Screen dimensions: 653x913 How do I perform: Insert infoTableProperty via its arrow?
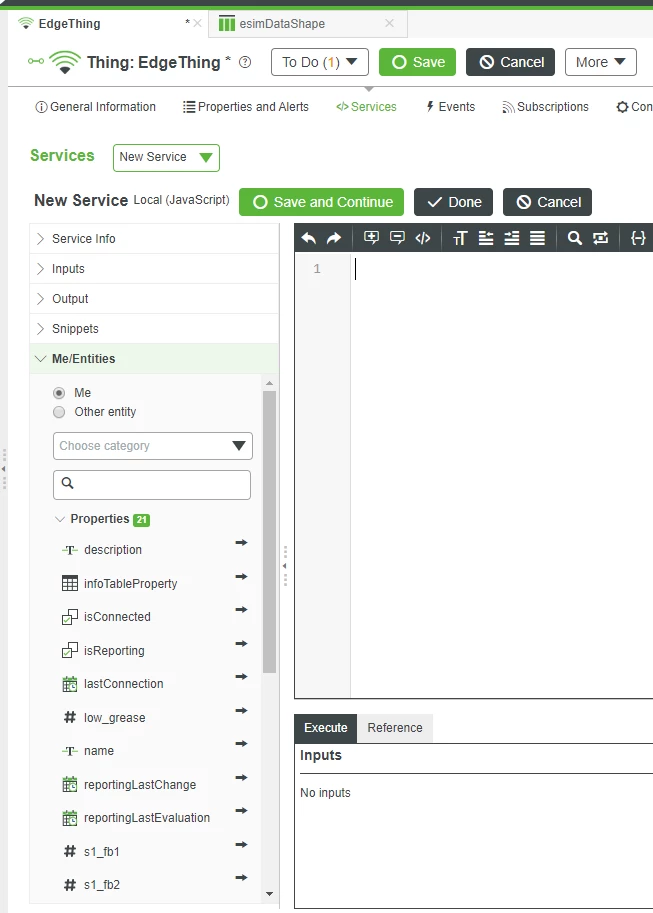(x=241, y=576)
